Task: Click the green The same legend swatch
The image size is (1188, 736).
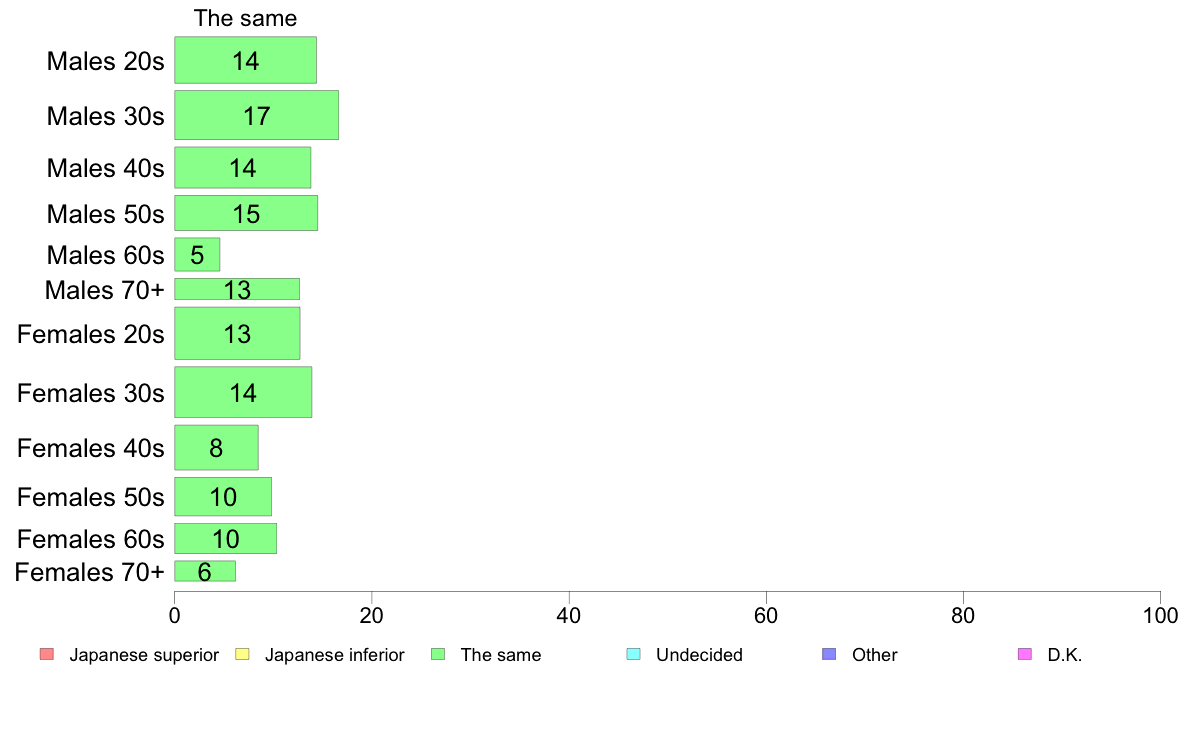Action: [438, 654]
